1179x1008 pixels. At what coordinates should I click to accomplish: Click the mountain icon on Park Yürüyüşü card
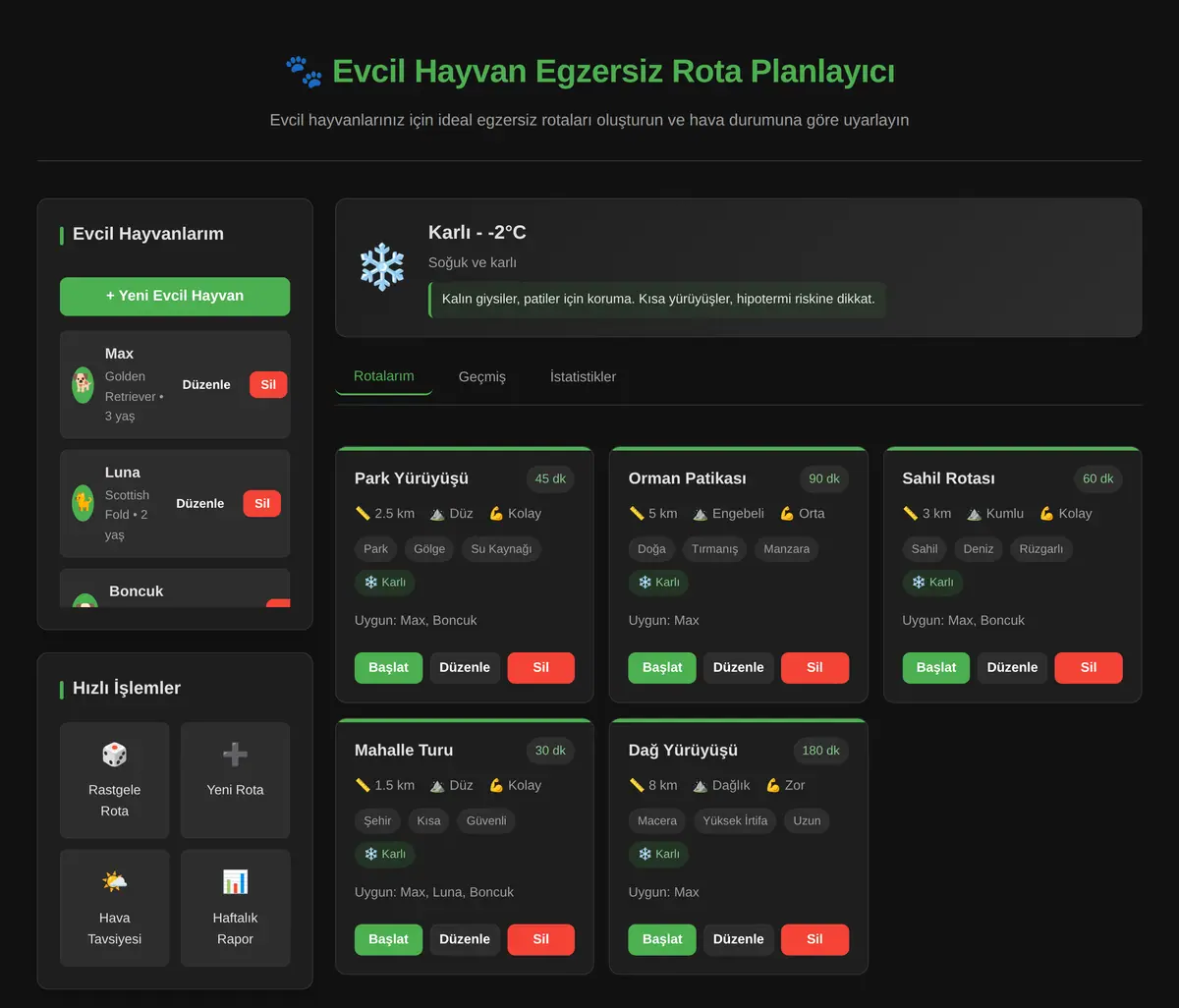pyautogui.click(x=437, y=513)
